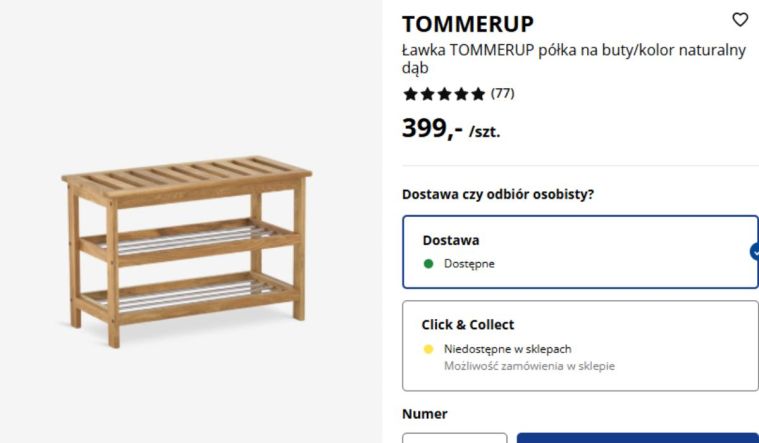
Task: Open the TOMMERUP bench product image
Action: [185, 250]
